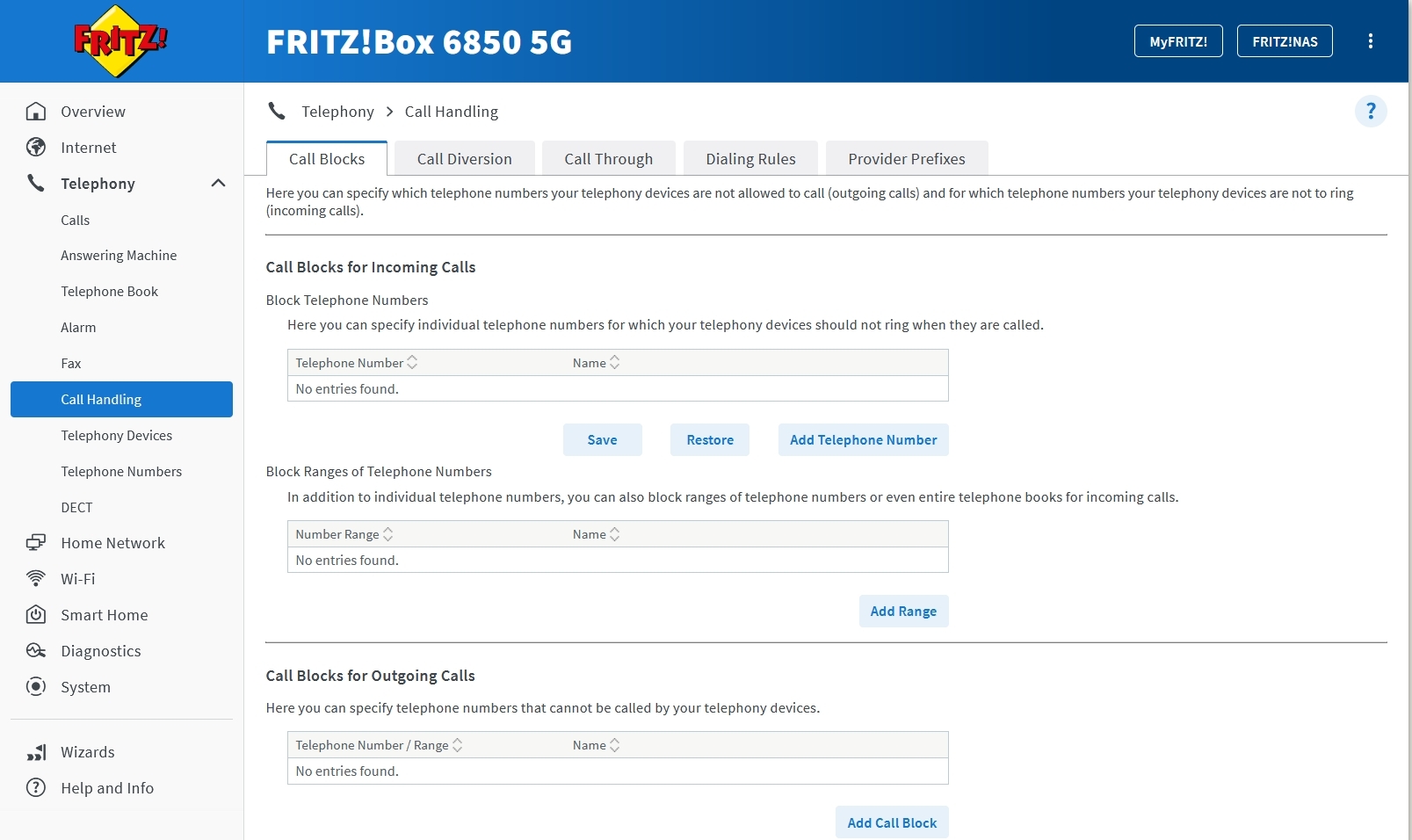Click the System icon

click(x=36, y=687)
